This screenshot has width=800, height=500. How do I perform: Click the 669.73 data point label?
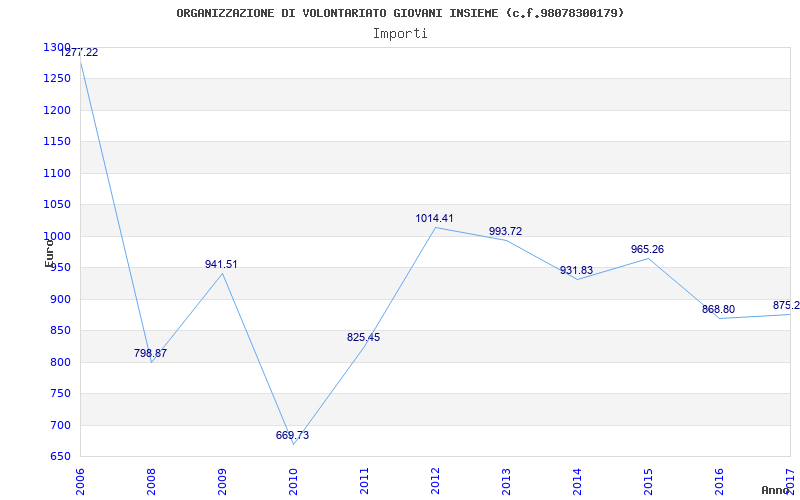292,435
